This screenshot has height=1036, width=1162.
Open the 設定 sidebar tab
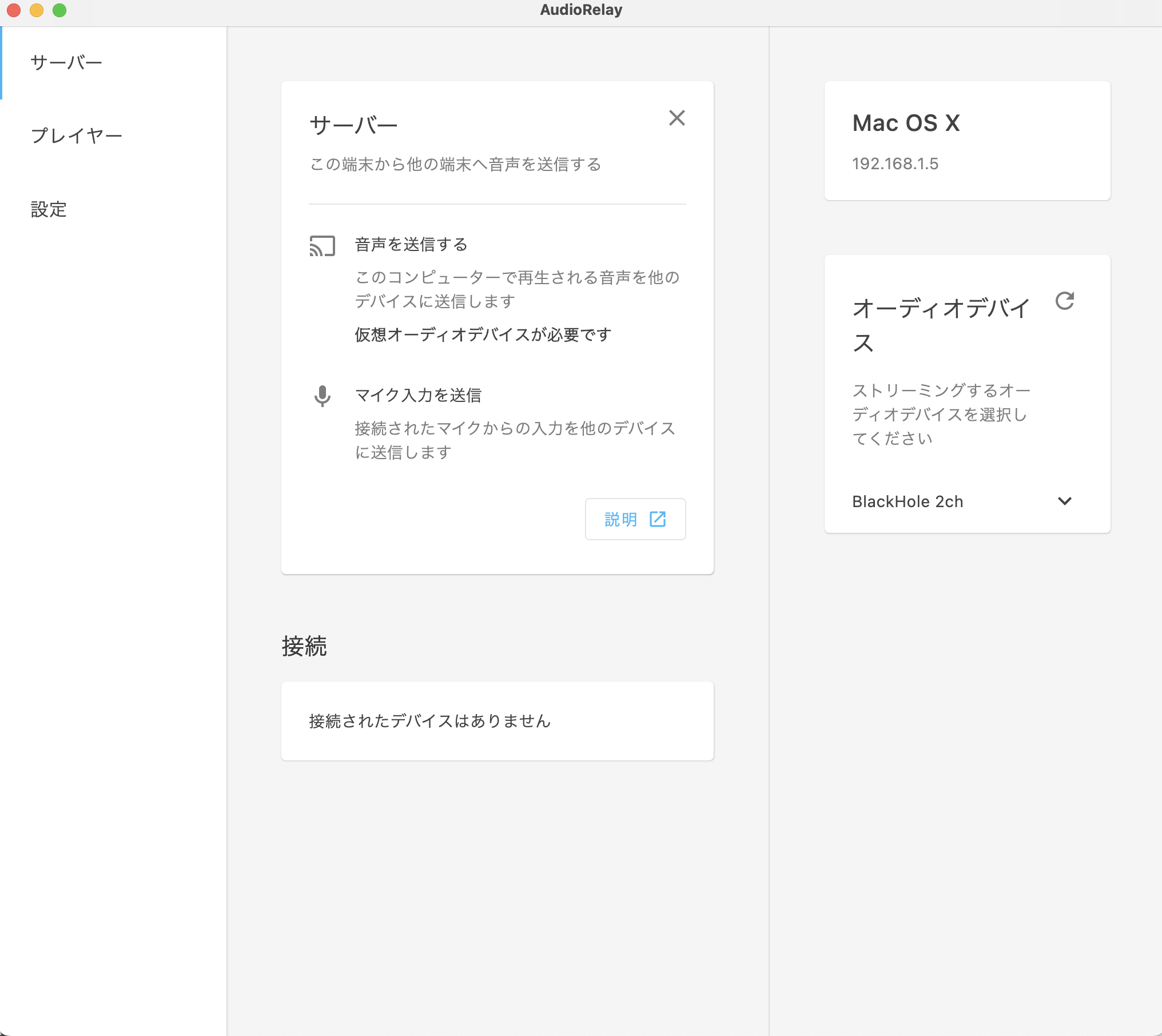click(x=49, y=209)
